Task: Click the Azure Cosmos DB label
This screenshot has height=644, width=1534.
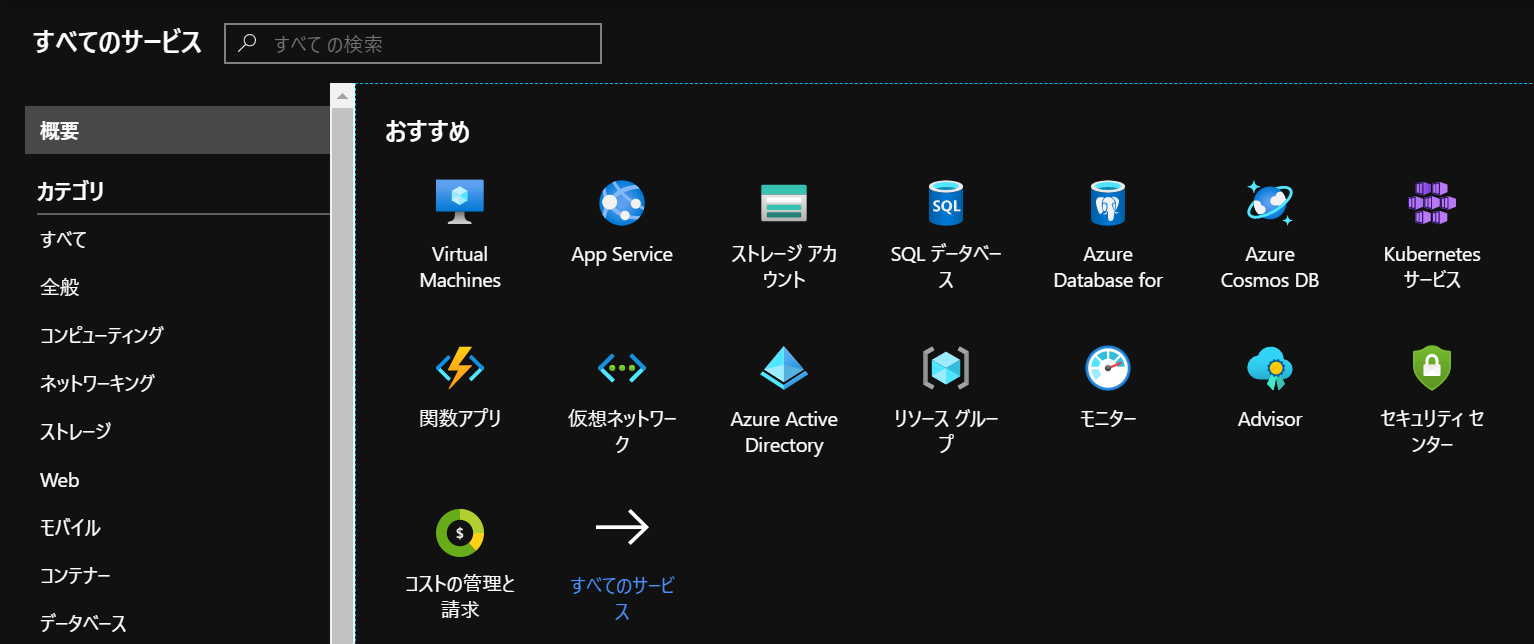Action: coord(1270,267)
